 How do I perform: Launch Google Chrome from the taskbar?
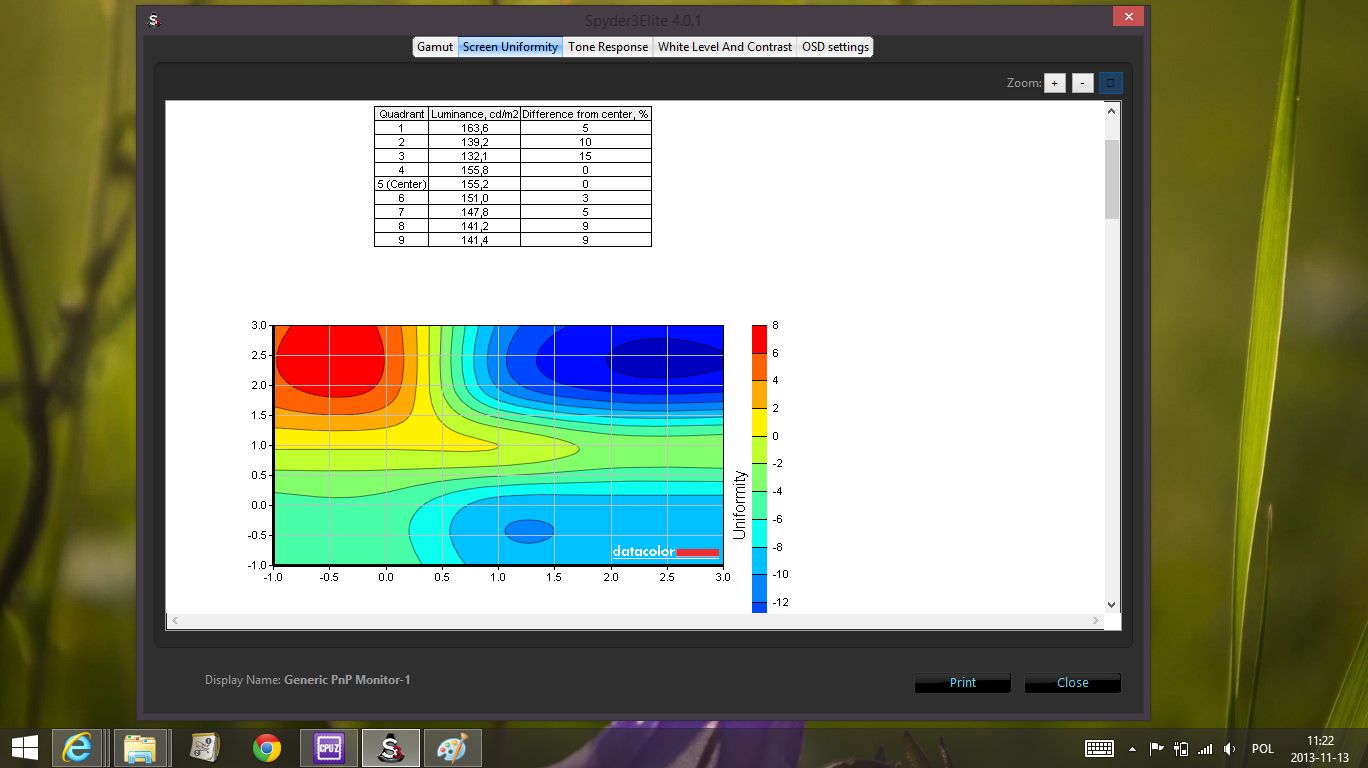(267, 748)
